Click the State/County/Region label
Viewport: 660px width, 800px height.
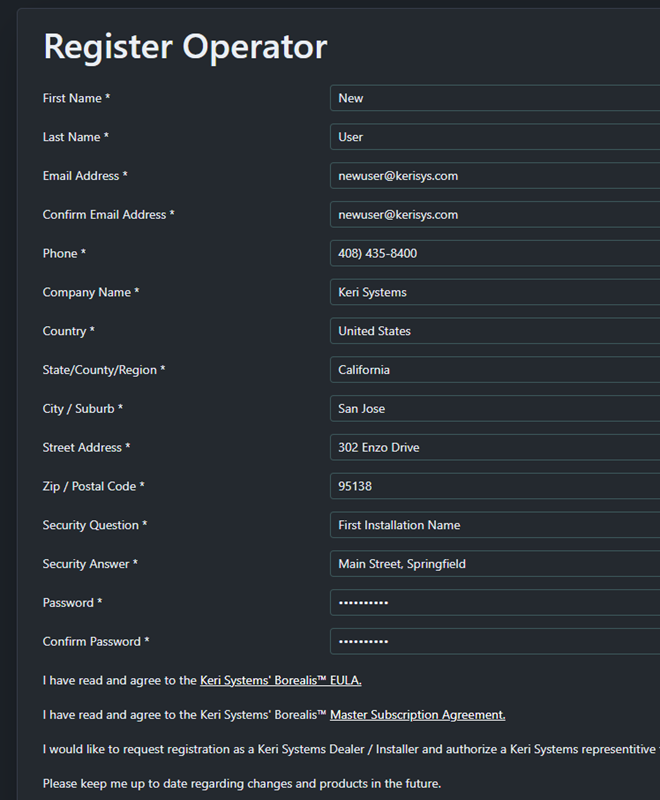[x=104, y=369]
